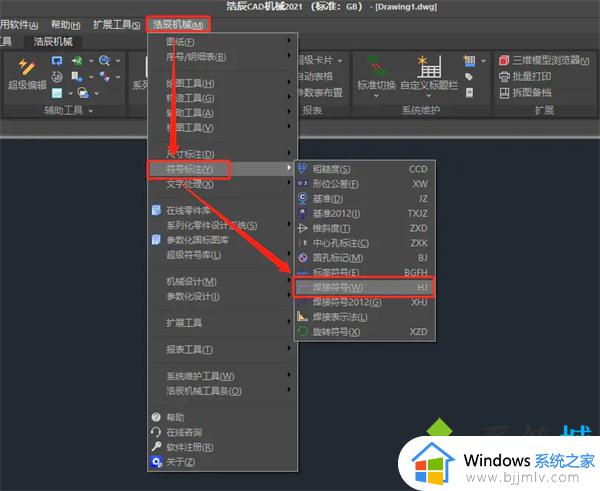Click the blue and red diamonds icon
Screen dimensions: 600x491
pyautogui.click(x=104, y=77)
